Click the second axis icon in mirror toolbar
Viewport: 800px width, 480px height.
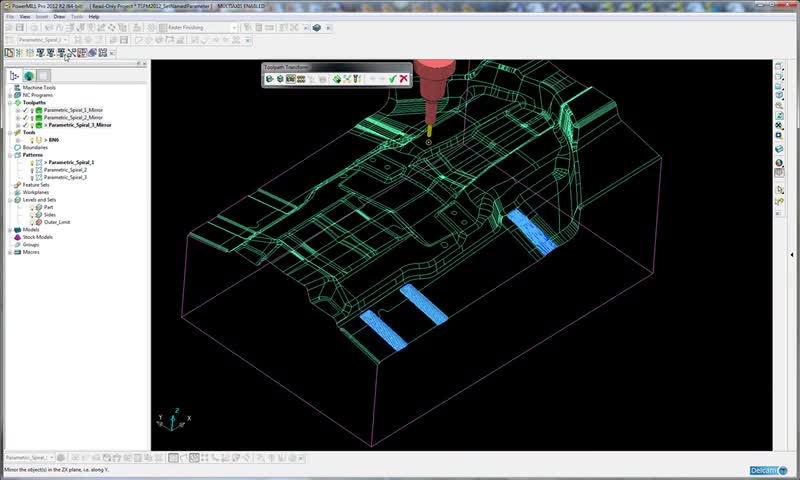(x=19, y=53)
